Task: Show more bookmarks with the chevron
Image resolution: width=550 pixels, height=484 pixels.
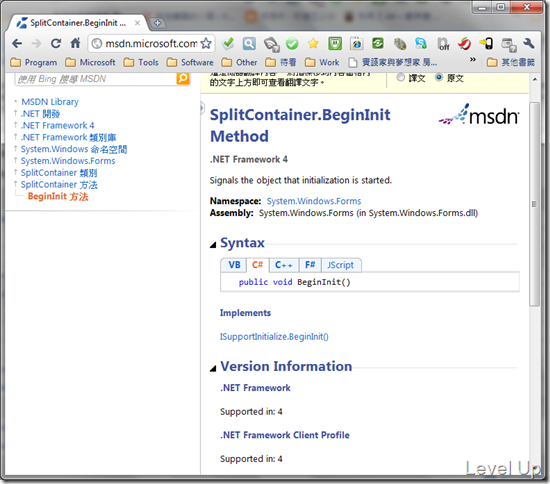Action: coord(472,60)
